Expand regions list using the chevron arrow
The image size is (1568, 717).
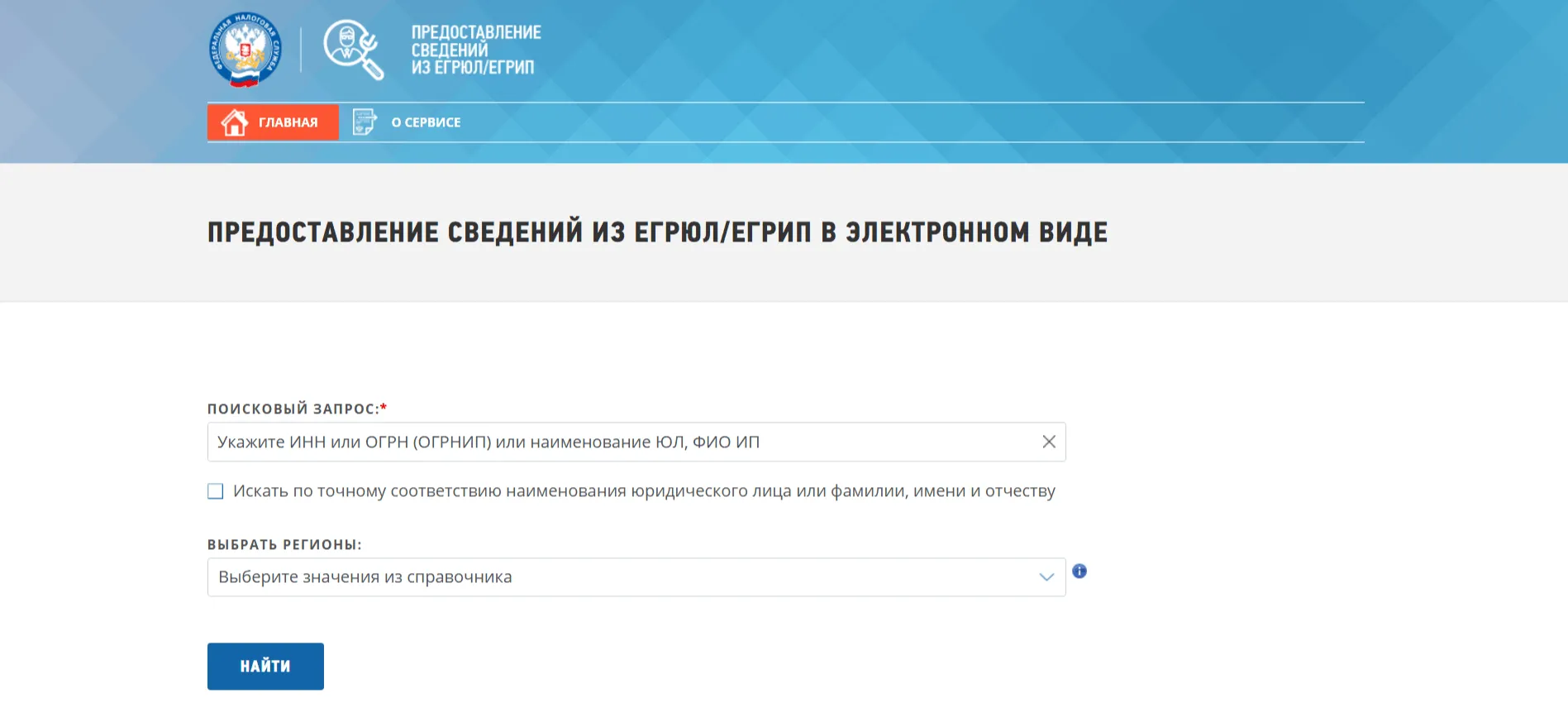pos(1046,577)
